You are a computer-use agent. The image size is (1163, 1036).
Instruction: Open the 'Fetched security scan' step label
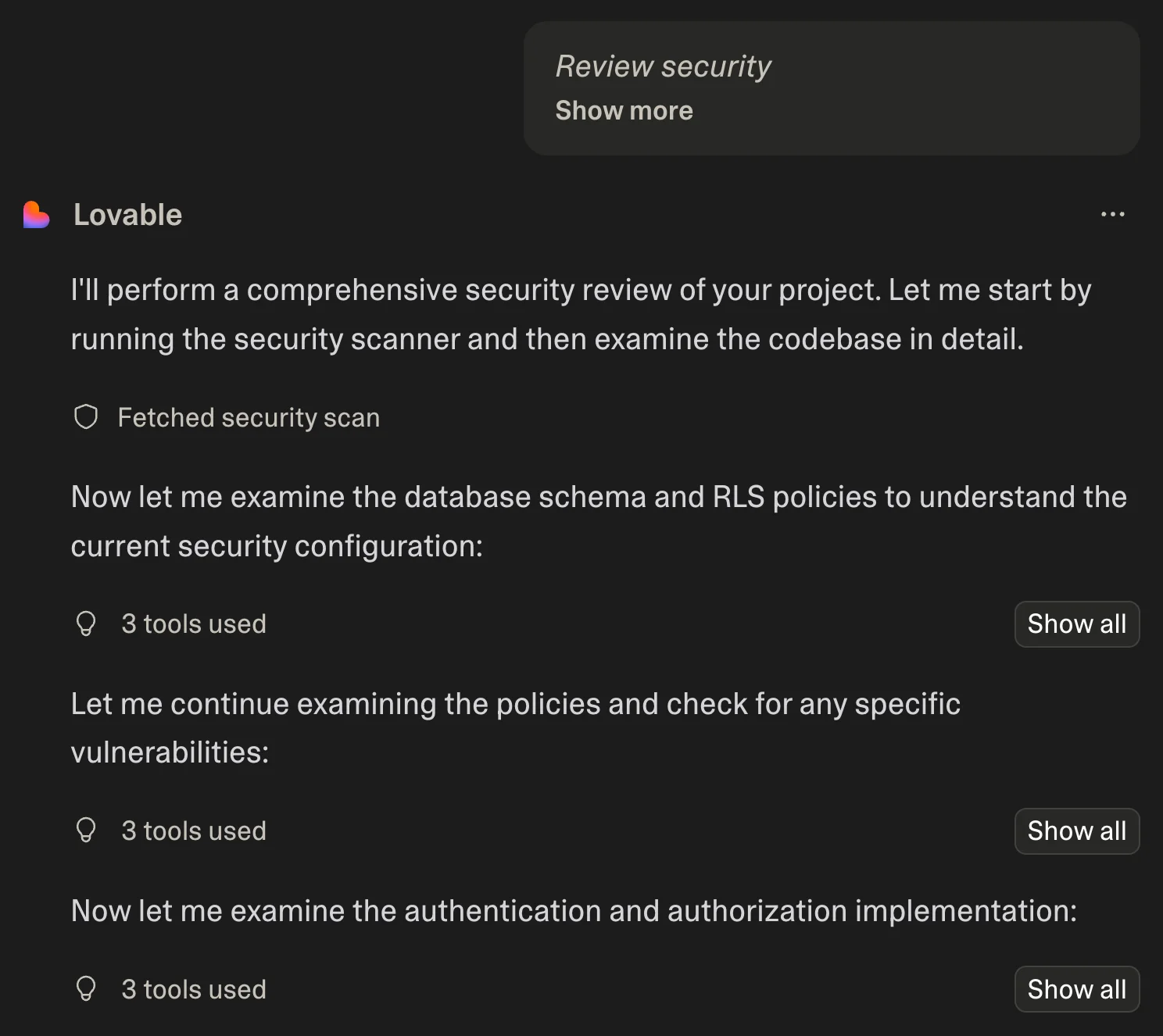point(249,418)
